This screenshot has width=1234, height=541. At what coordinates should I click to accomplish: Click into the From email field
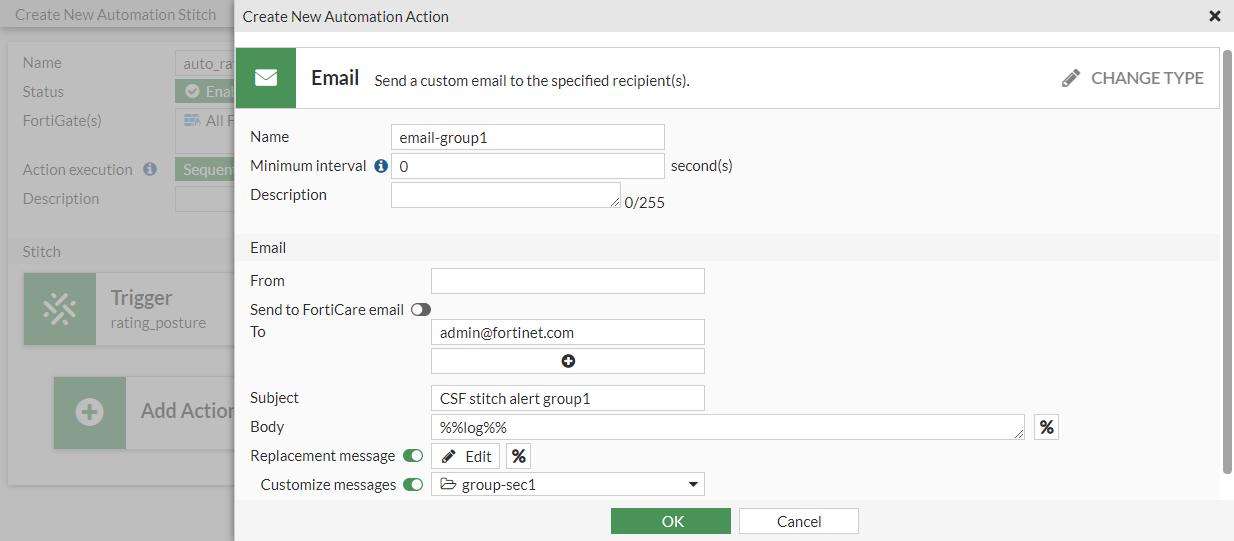click(x=568, y=281)
